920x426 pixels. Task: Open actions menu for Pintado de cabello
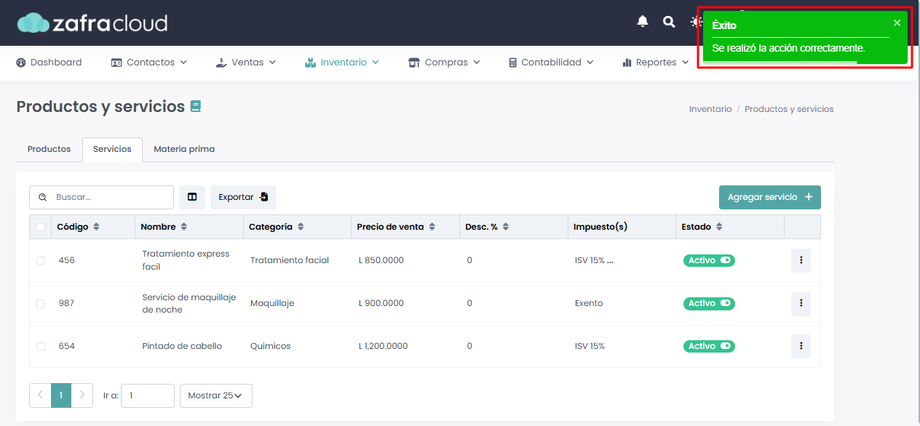coord(801,346)
